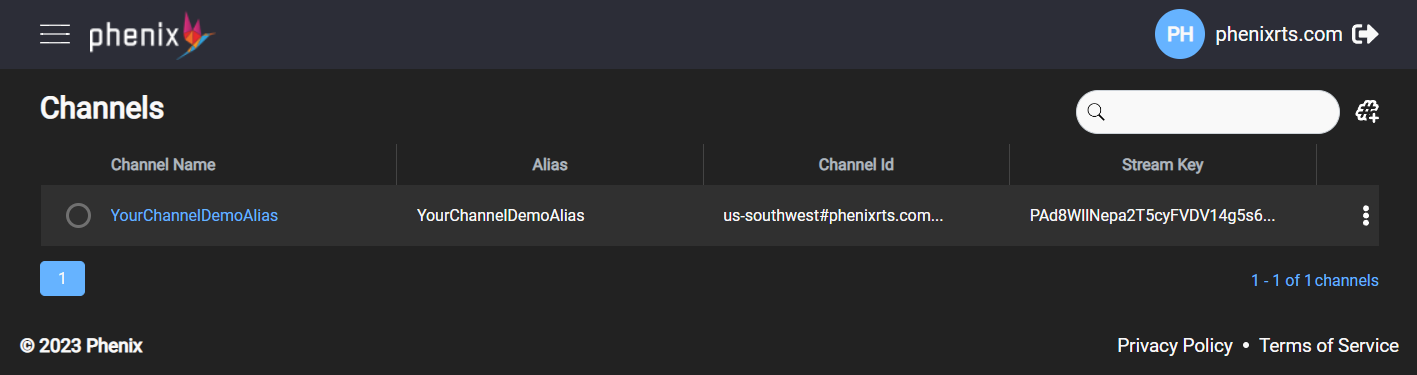Image resolution: width=1417 pixels, height=375 pixels.
Task: Sort by the Alias column header
Action: (550, 165)
